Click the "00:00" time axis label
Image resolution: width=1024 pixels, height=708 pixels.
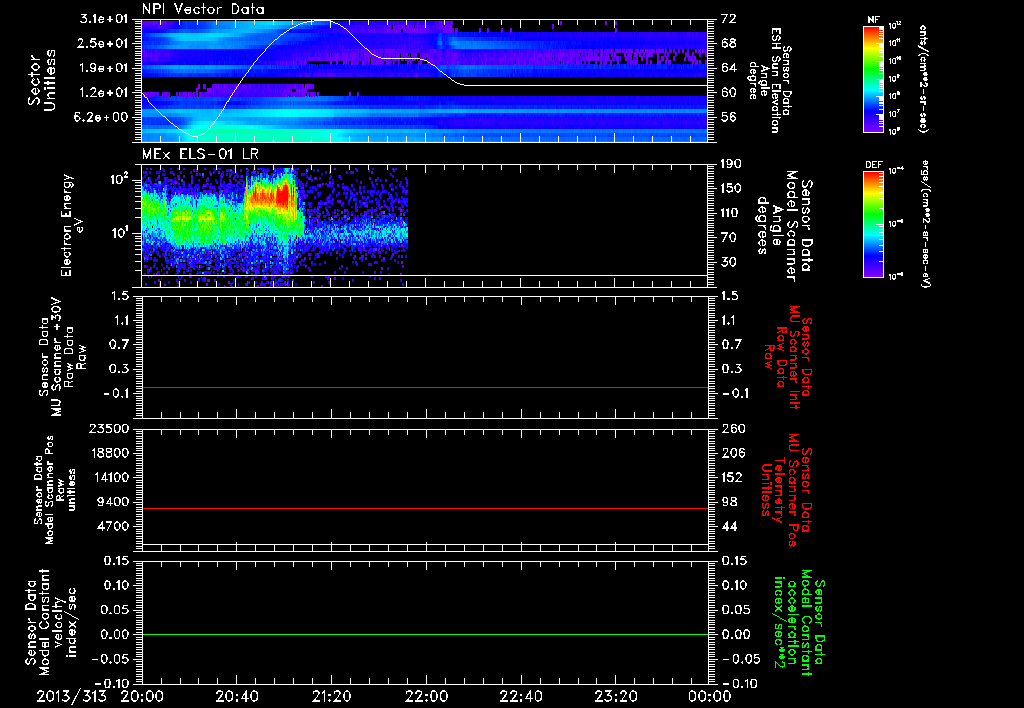tap(710, 696)
